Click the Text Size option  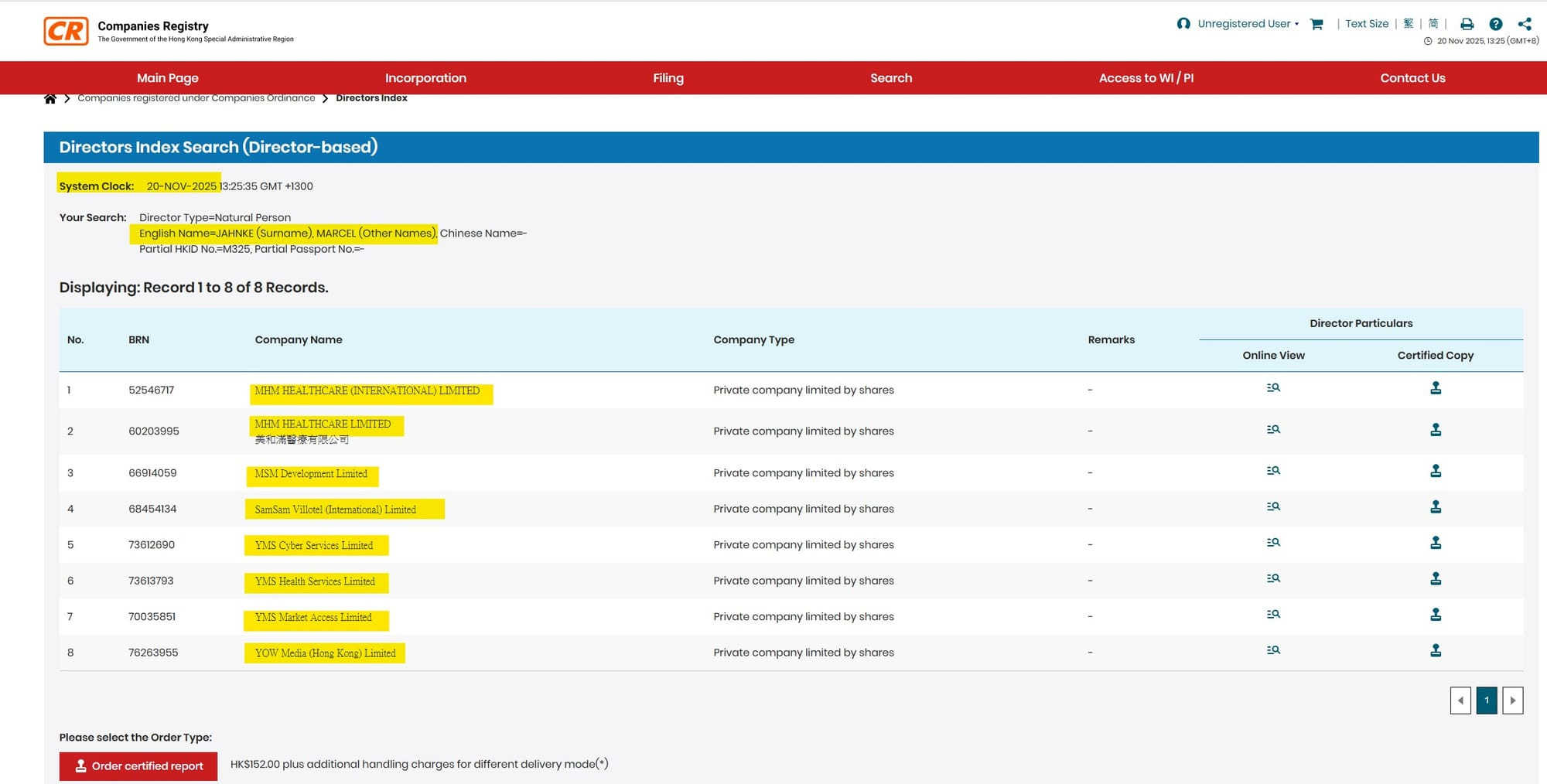click(1366, 24)
